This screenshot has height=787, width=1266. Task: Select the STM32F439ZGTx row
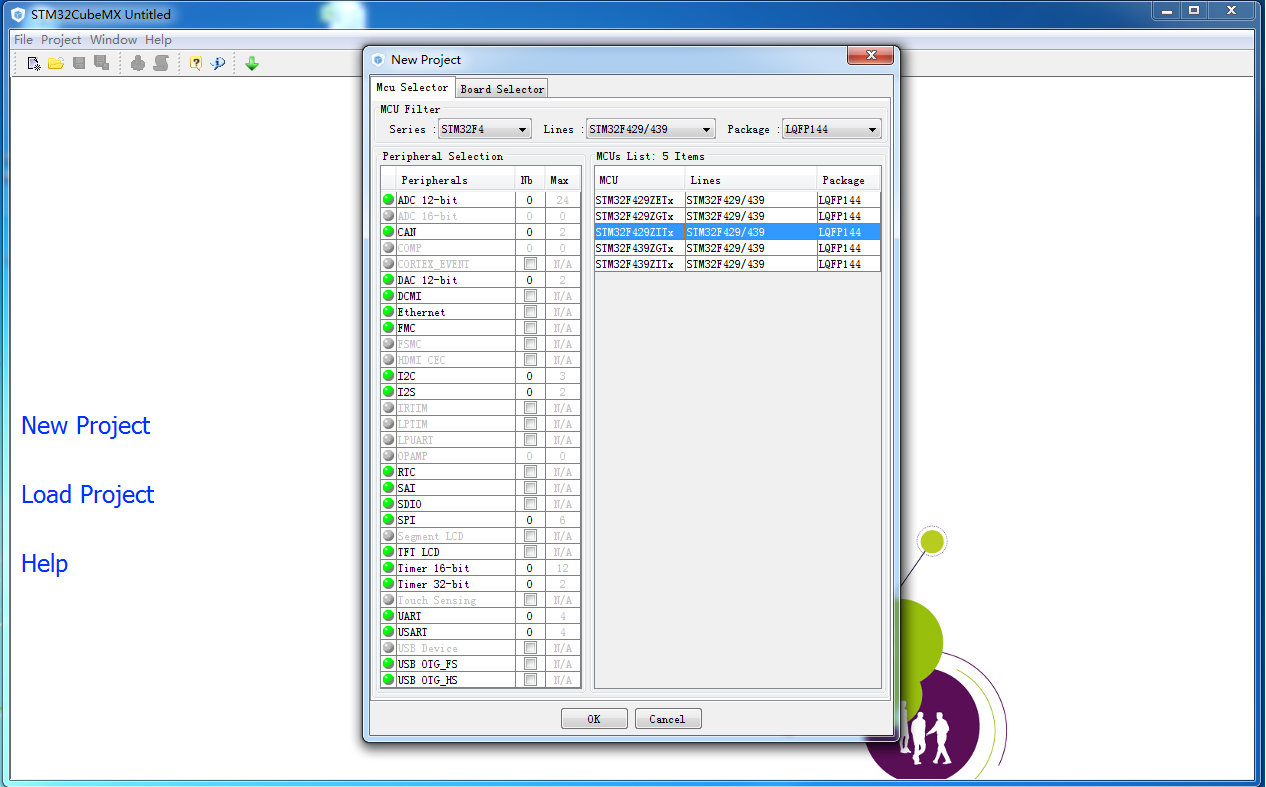pyautogui.click(x=738, y=248)
